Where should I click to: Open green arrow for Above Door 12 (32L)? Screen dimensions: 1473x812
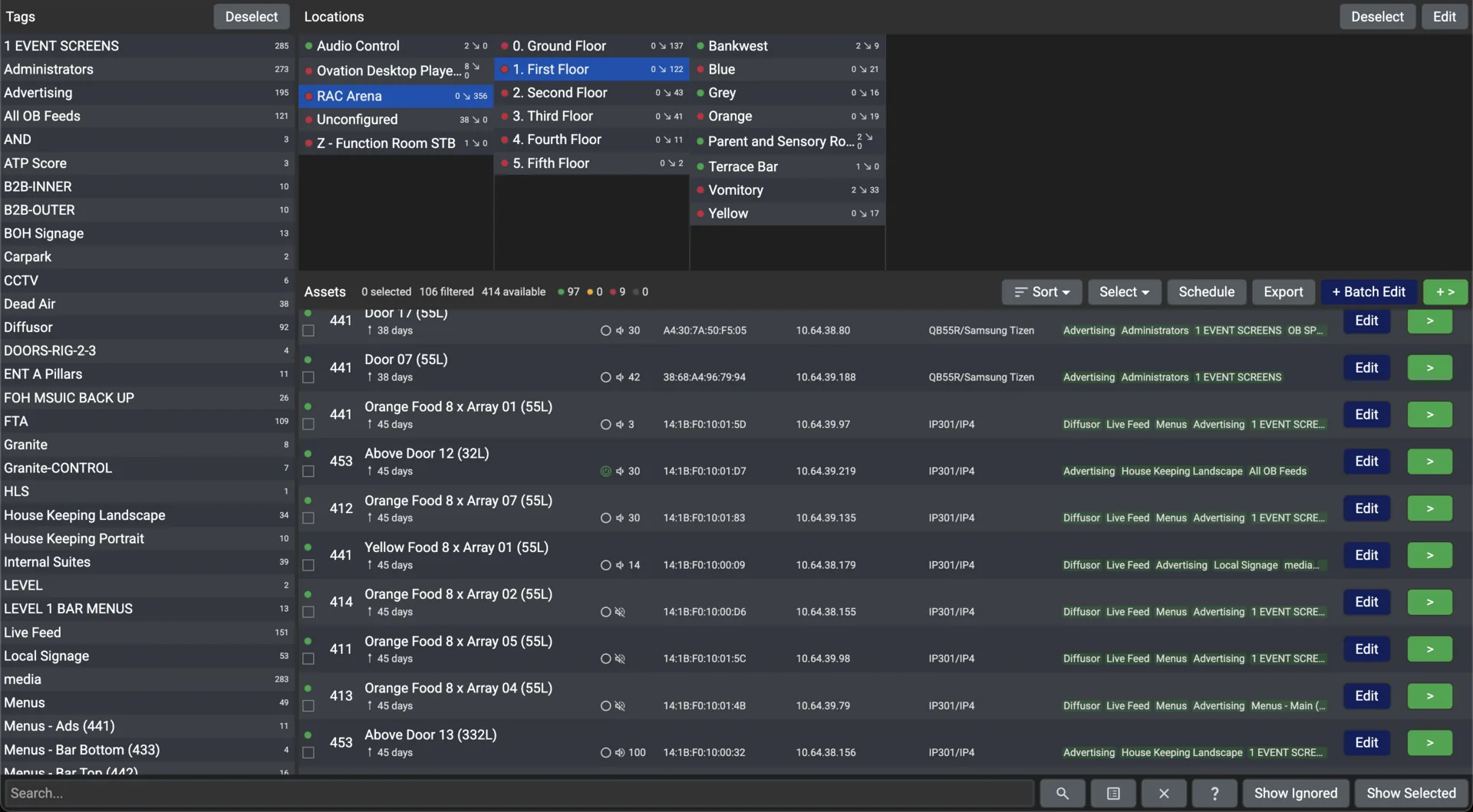tap(1430, 462)
